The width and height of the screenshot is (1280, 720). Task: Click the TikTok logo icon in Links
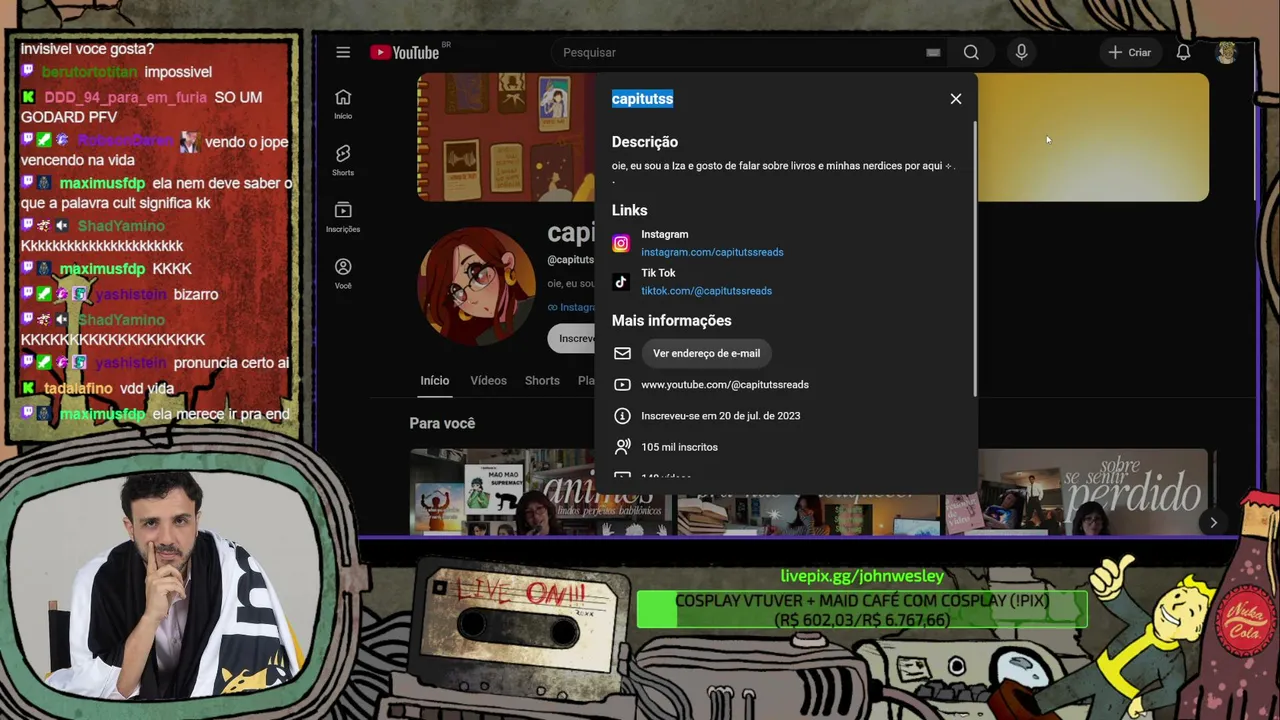[621, 282]
